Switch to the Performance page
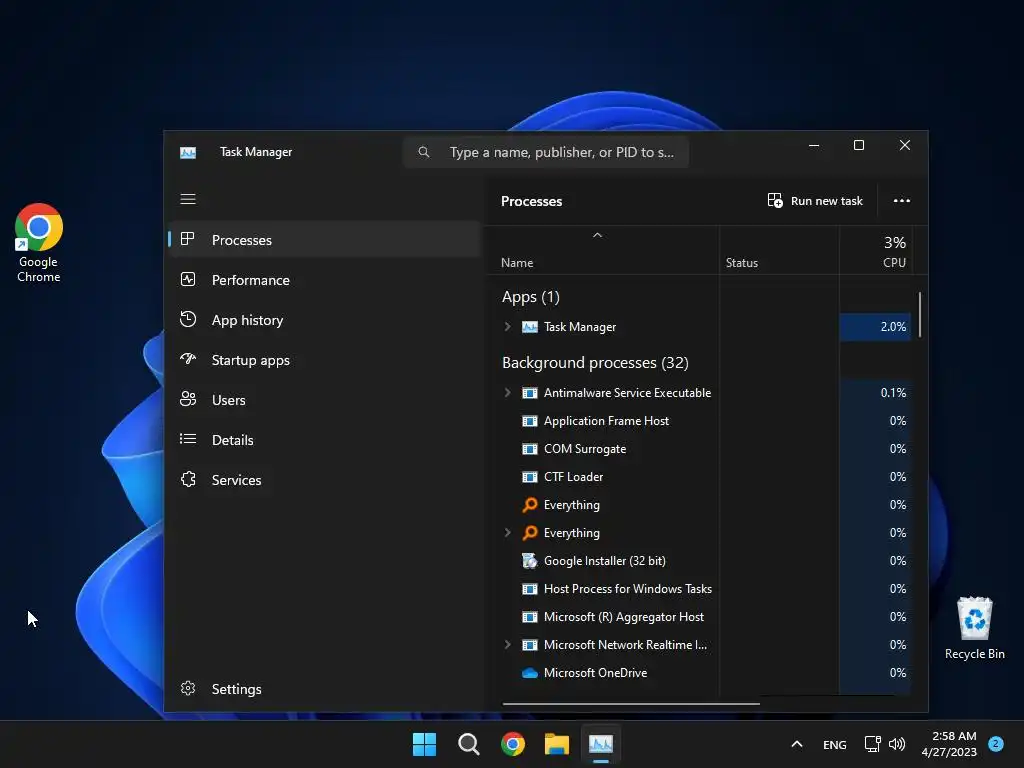The image size is (1024, 768). tap(325, 280)
